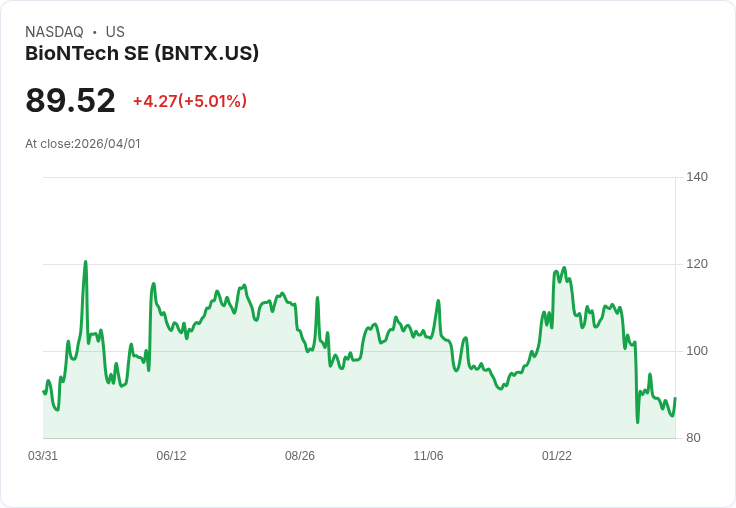Click the chart's last data point at right edge
The image size is (736, 508).
[675, 398]
